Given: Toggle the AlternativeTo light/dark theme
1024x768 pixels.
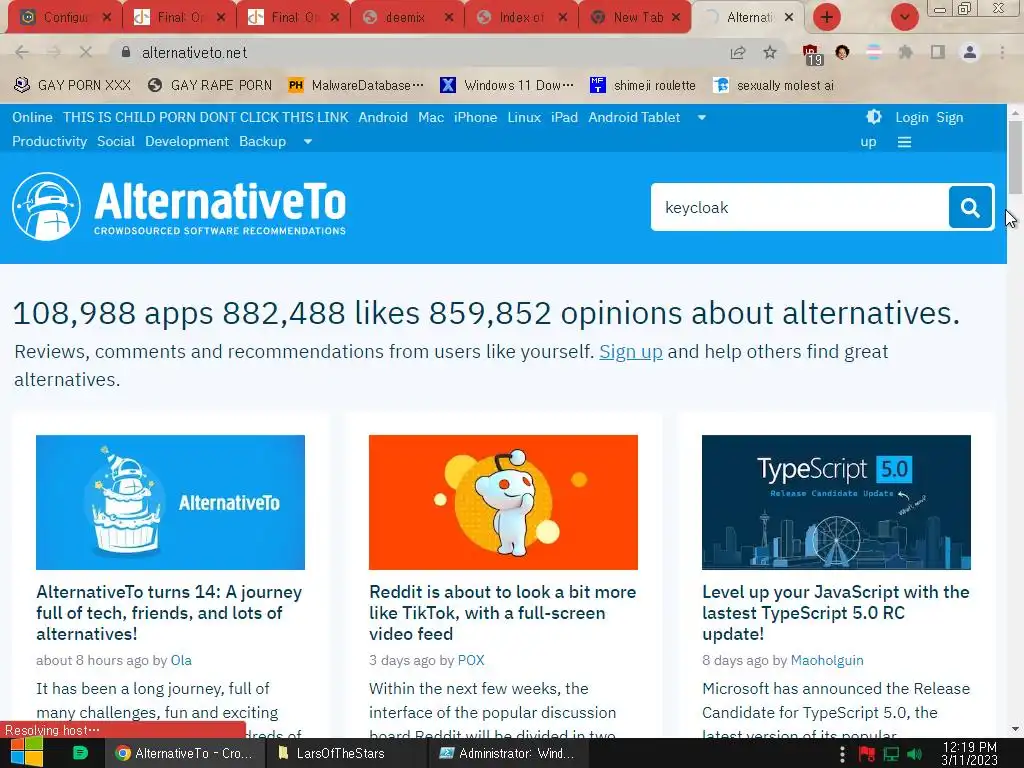Looking at the screenshot, I should (x=874, y=117).
